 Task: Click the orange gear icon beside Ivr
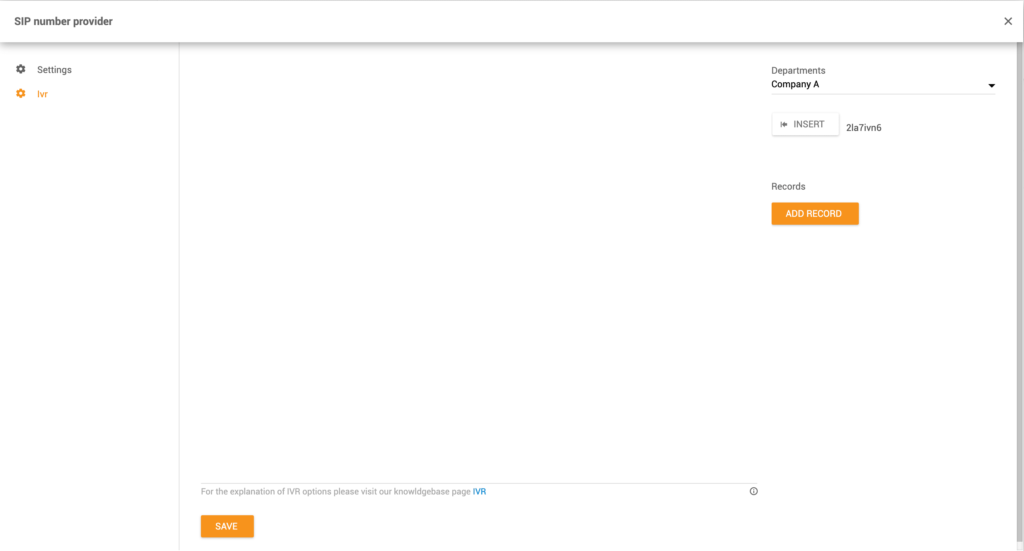coord(21,94)
